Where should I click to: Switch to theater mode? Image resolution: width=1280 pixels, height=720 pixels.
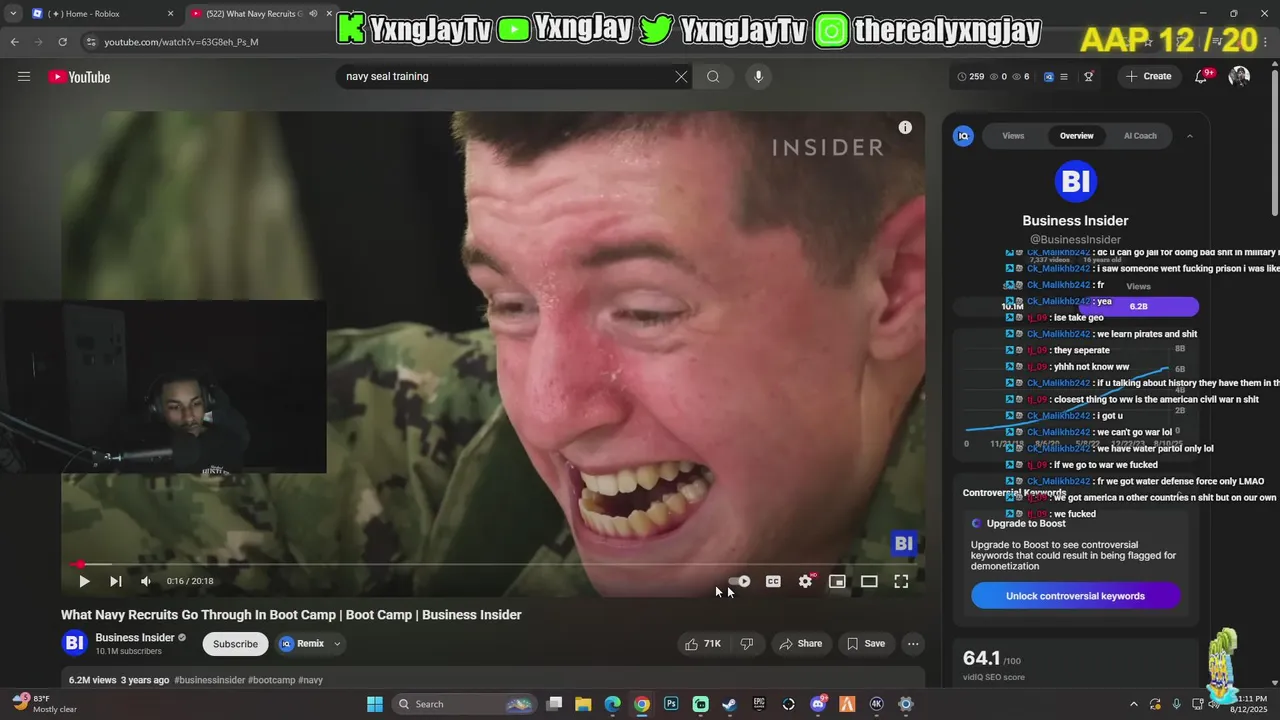(x=869, y=581)
